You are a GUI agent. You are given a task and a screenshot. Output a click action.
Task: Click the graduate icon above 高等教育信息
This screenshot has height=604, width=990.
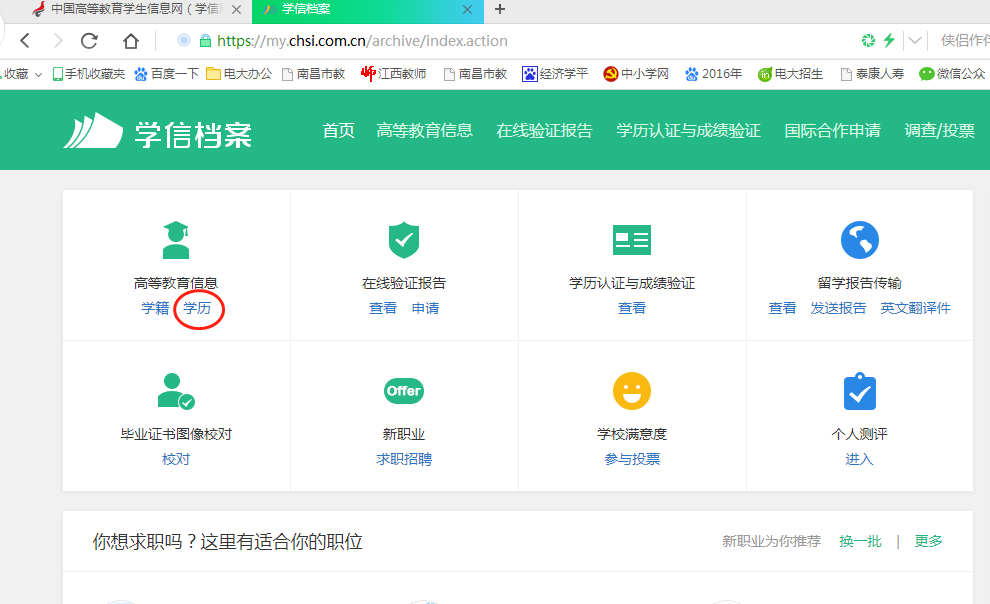pos(176,240)
